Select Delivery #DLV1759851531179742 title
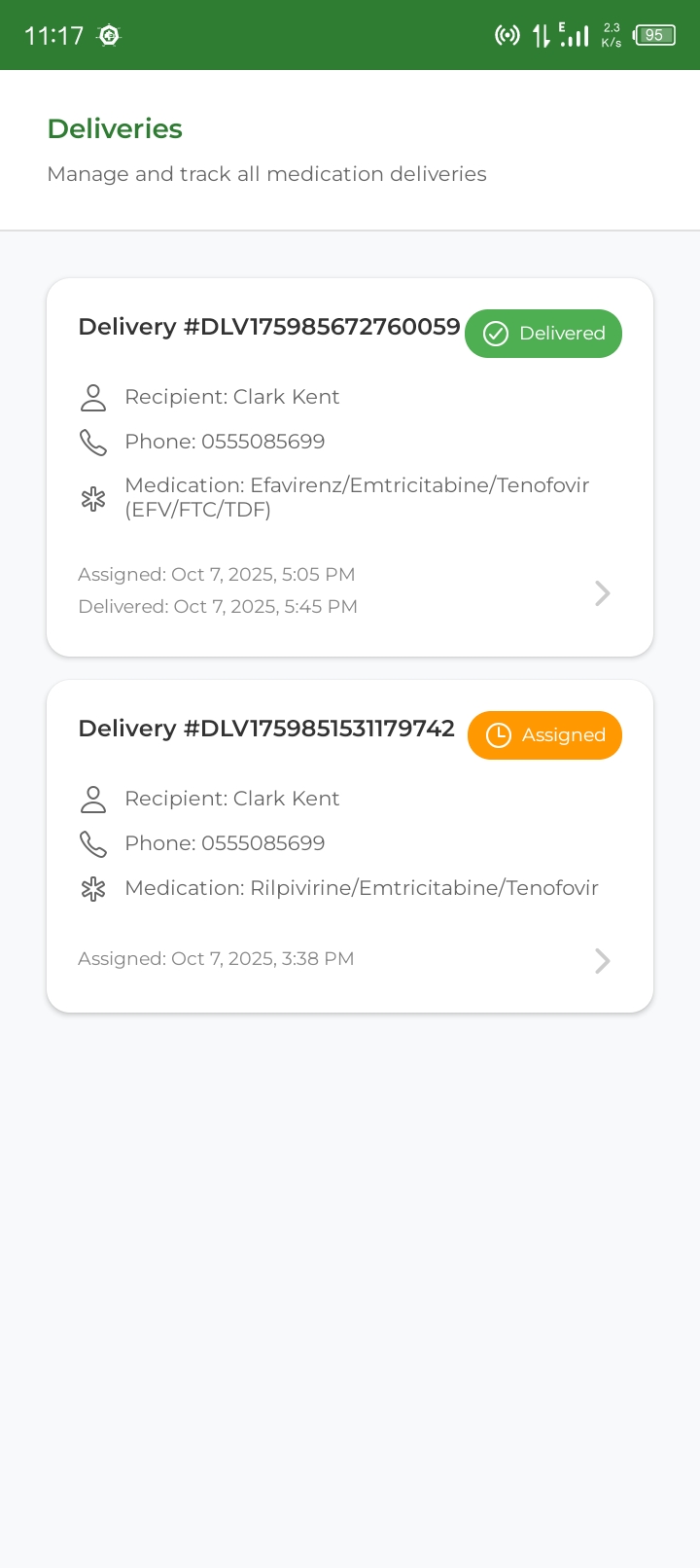Image resolution: width=700 pixels, height=1568 pixels. [x=266, y=729]
